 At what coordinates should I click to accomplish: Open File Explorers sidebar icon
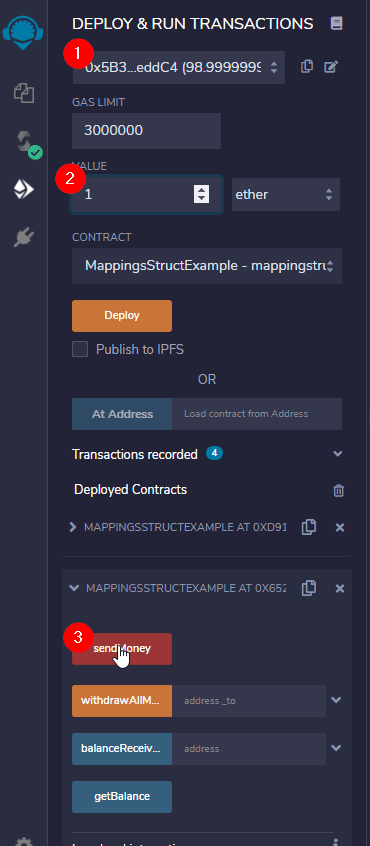24,93
